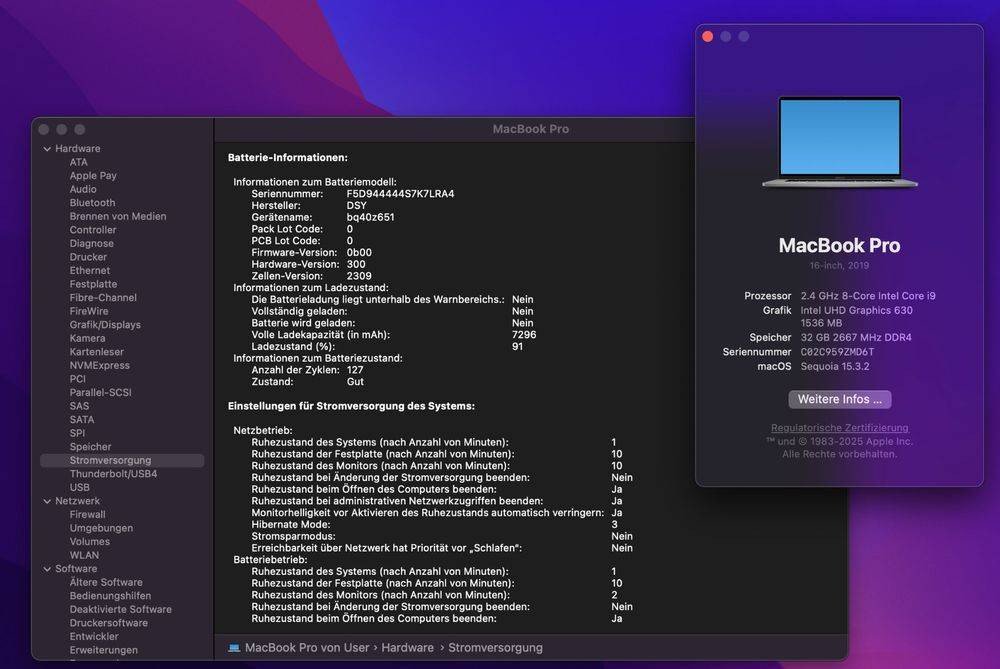Select SATA in the sidebar
Screen dimensions: 1000x669
click(82, 420)
